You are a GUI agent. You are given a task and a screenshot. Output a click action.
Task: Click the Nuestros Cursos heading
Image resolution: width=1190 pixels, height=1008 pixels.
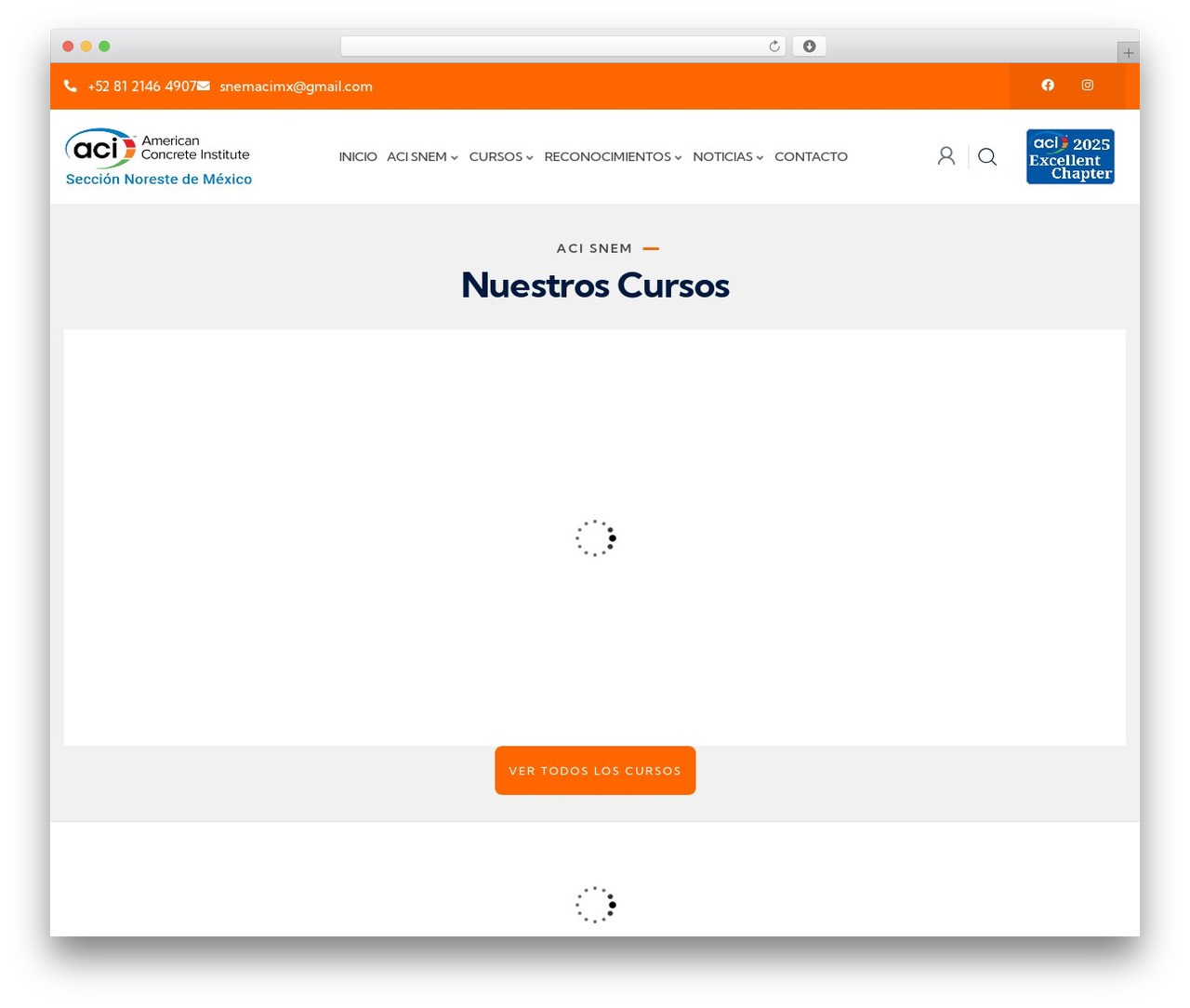[x=595, y=285]
